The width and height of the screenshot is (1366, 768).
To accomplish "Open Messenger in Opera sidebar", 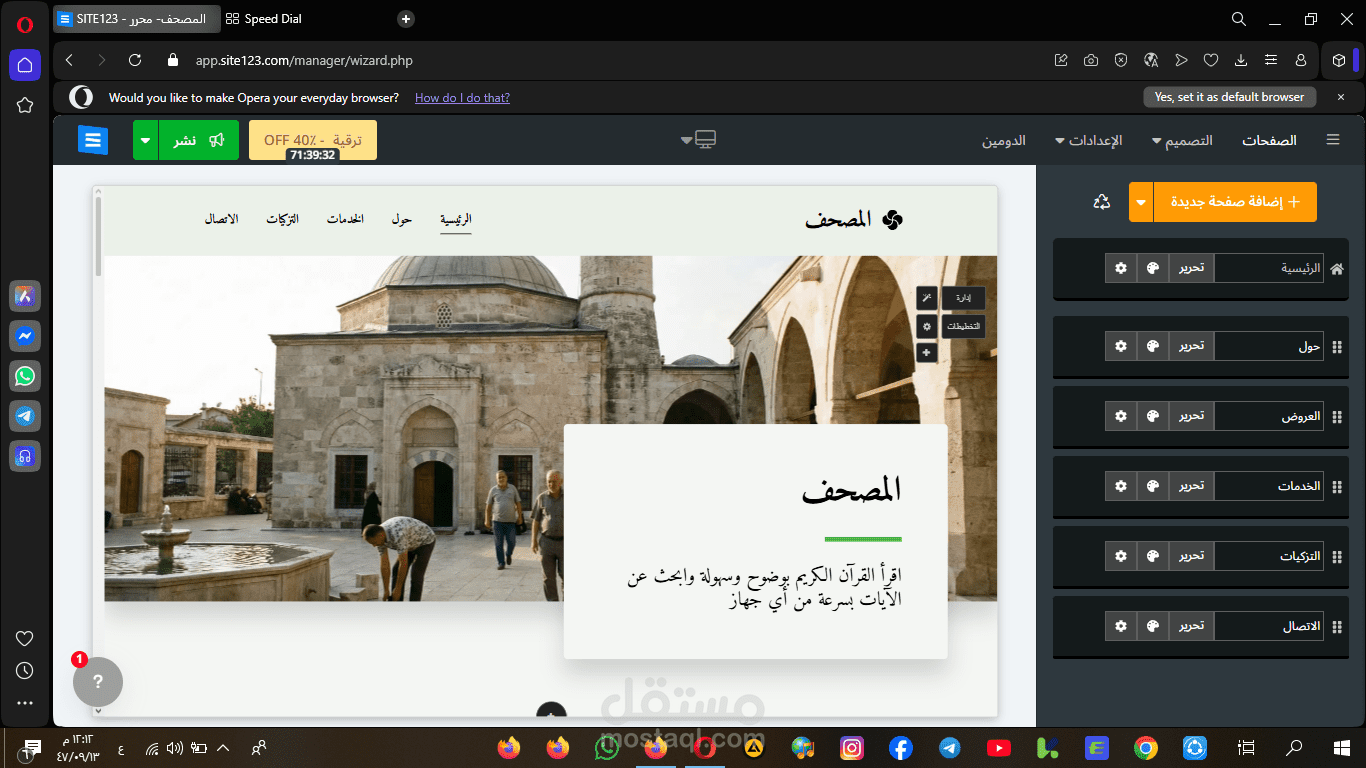I will [x=25, y=336].
